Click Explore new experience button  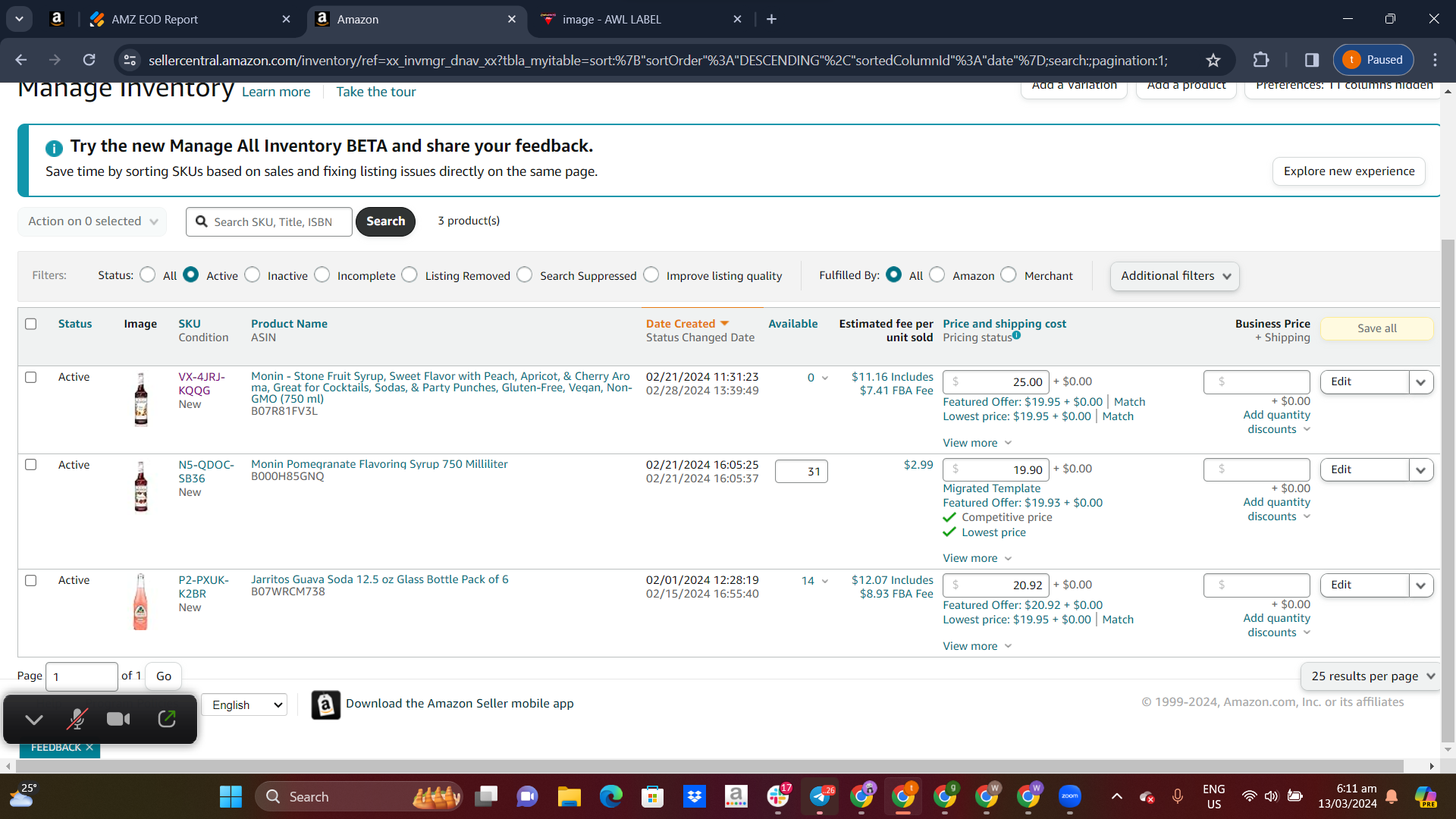pos(1348,171)
